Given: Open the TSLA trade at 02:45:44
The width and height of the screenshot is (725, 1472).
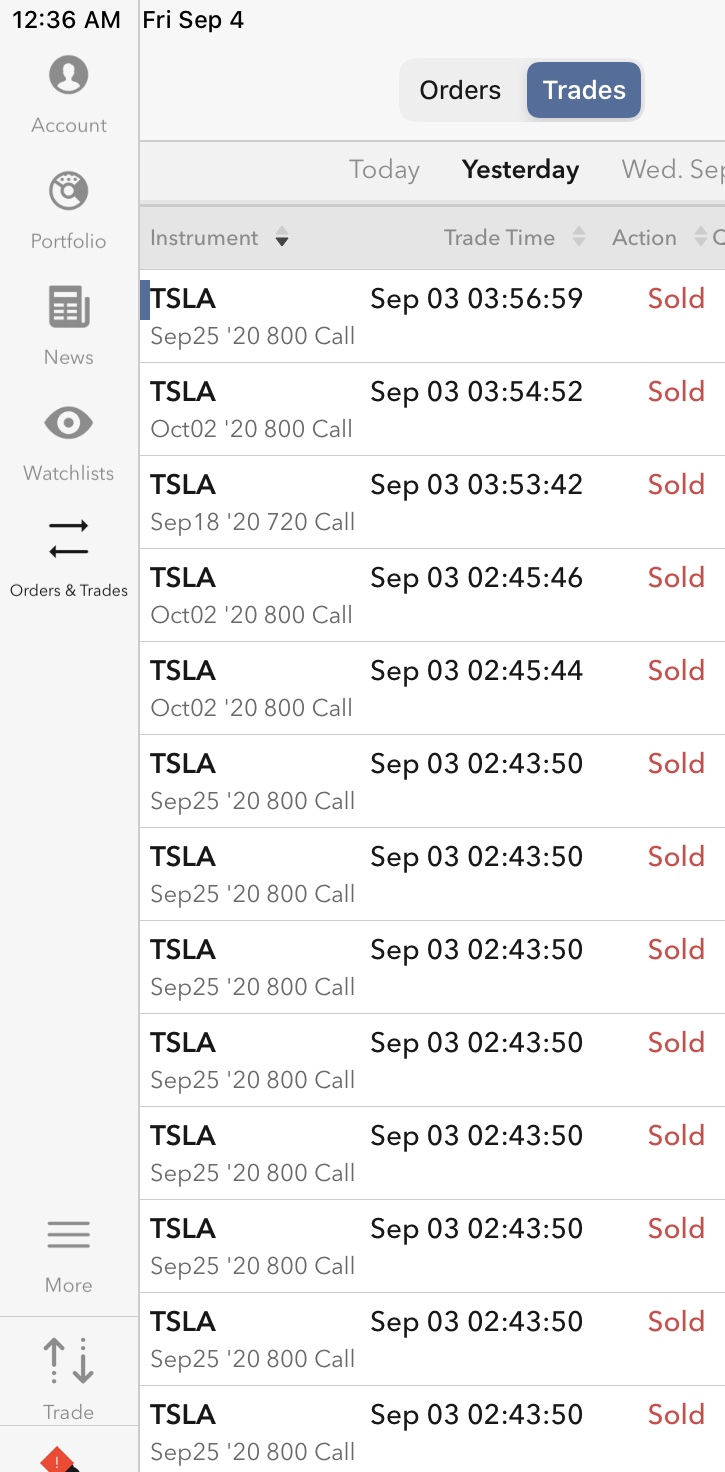Looking at the screenshot, I should [430, 688].
